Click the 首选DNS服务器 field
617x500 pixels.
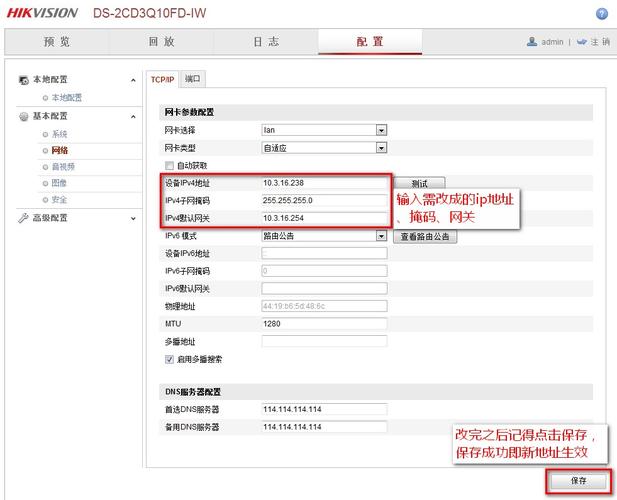[x=324, y=410]
